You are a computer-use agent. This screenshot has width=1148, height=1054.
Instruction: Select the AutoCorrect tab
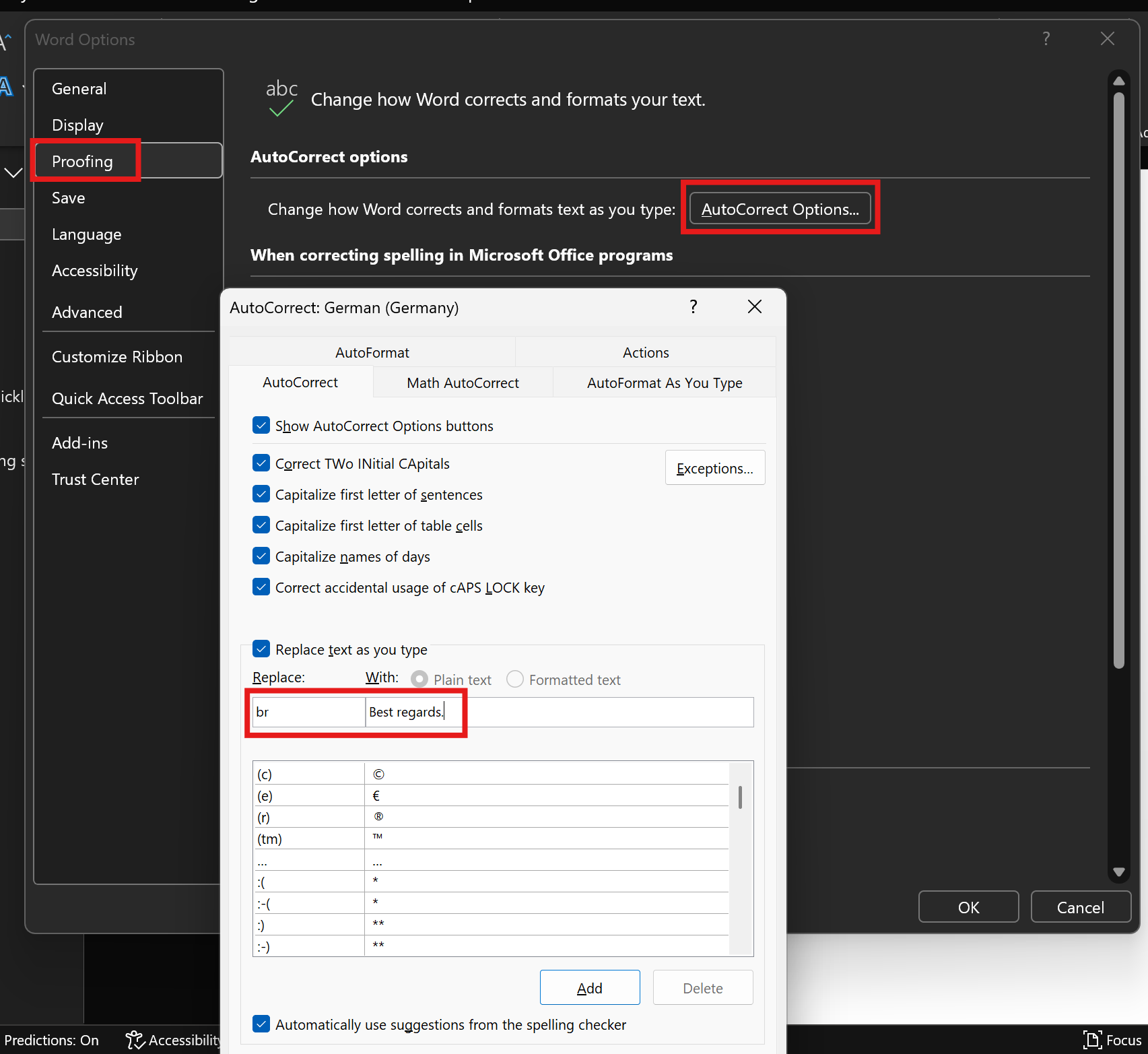[x=300, y=383]
